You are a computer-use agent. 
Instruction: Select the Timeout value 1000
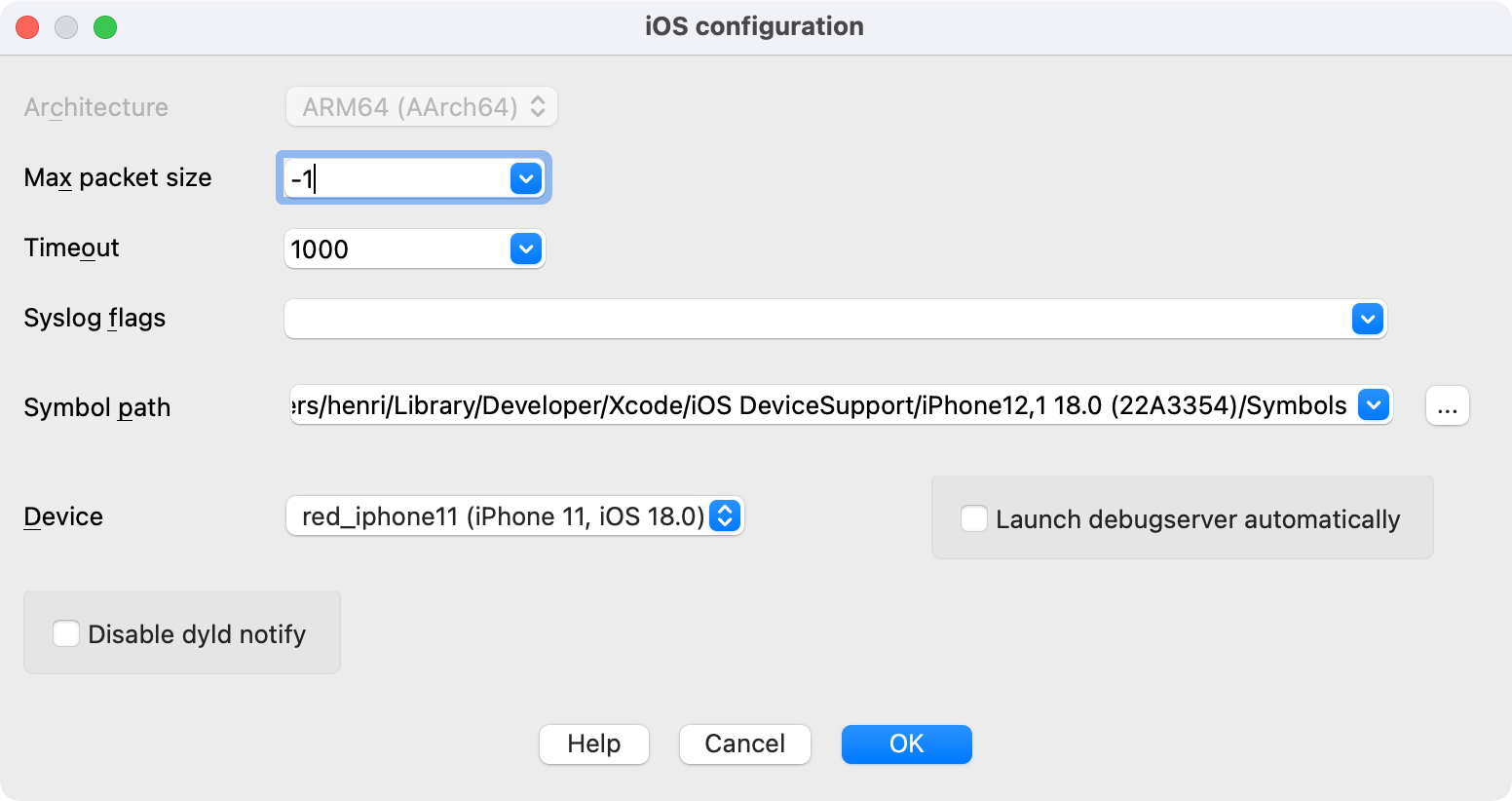tap(390, 248)
